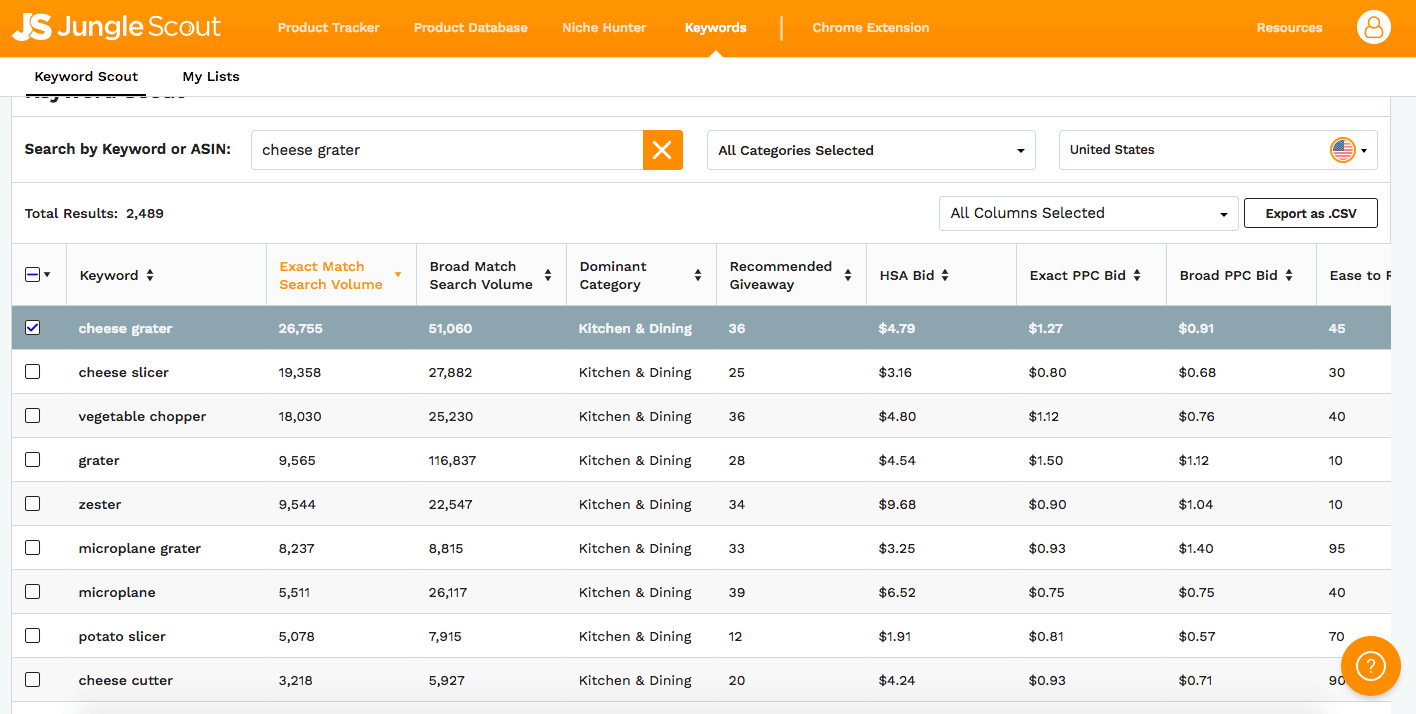Sort by Dominant Category arrows

pyautogui.click(x=698, y=275)
